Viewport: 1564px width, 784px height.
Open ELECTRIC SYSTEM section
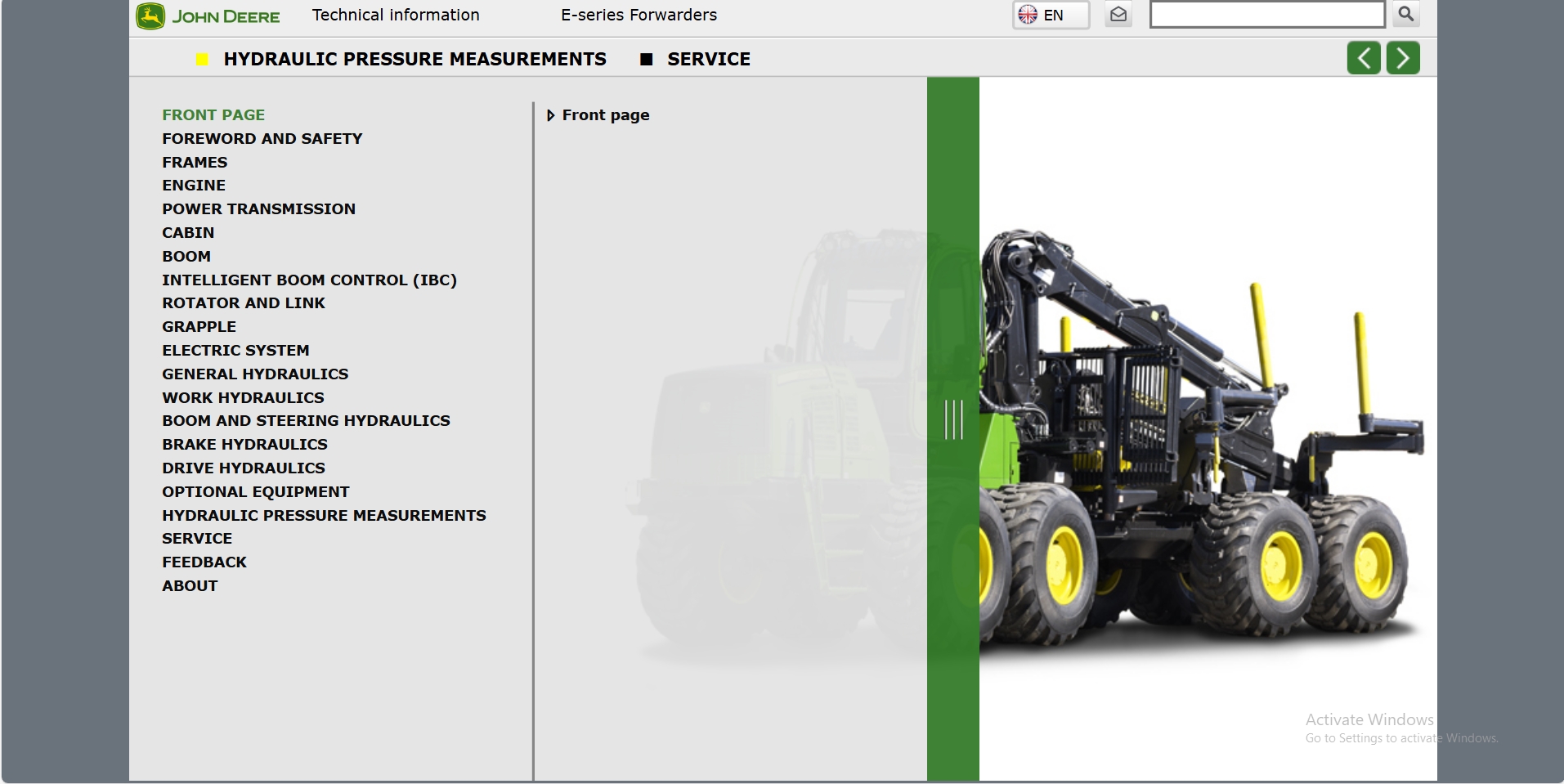tap(235, 351)
